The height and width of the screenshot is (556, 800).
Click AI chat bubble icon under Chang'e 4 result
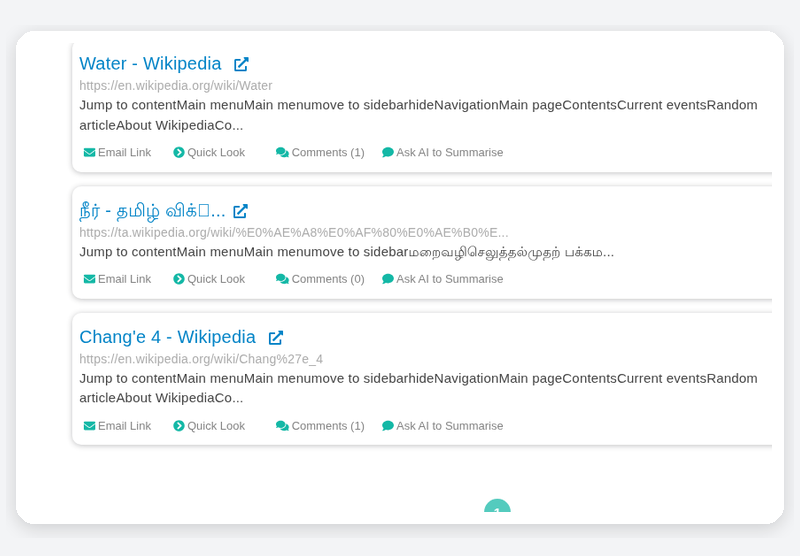[x=388, y=426]
